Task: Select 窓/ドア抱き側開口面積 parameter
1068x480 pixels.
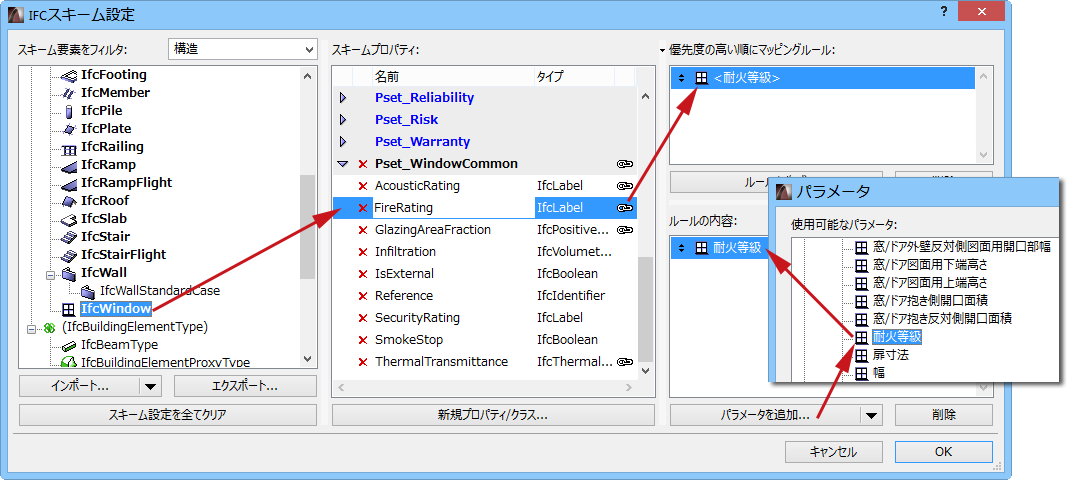Action: point(930,300)
